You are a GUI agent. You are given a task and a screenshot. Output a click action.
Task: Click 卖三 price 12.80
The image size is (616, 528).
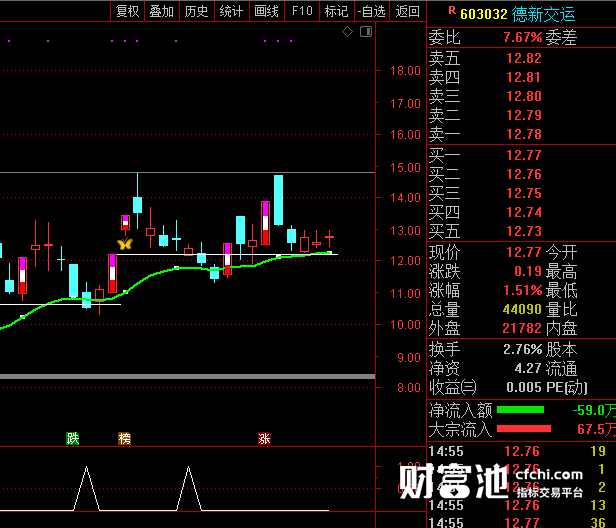click(x=524, y=96)
